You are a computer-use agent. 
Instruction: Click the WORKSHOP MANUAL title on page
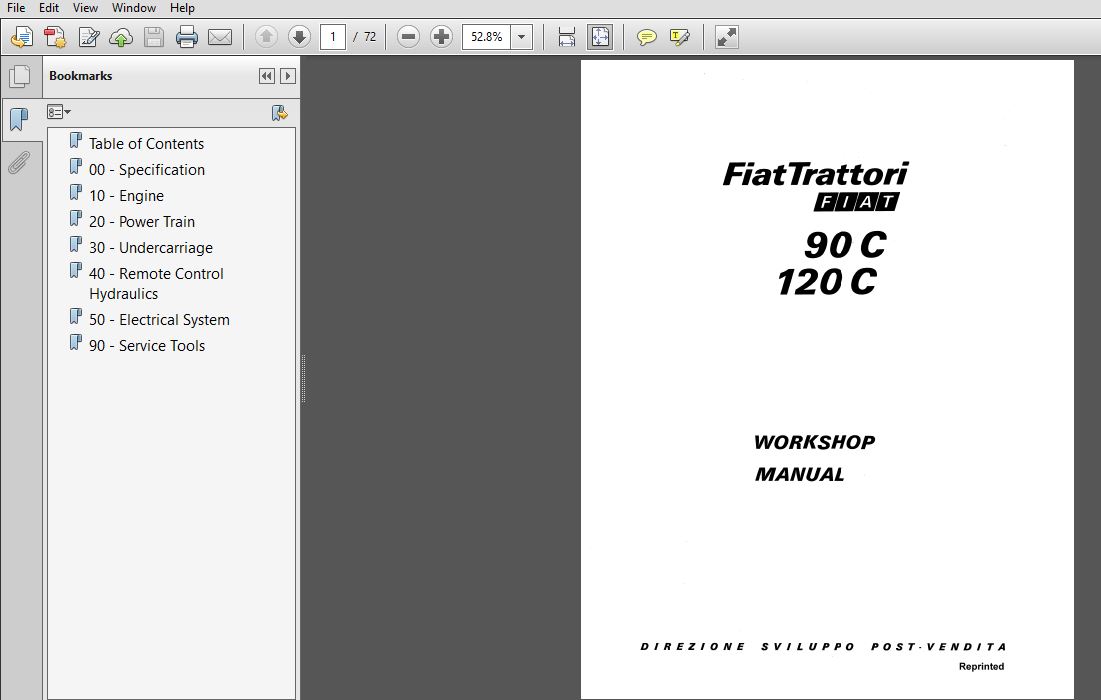click(x=814, y=458)
